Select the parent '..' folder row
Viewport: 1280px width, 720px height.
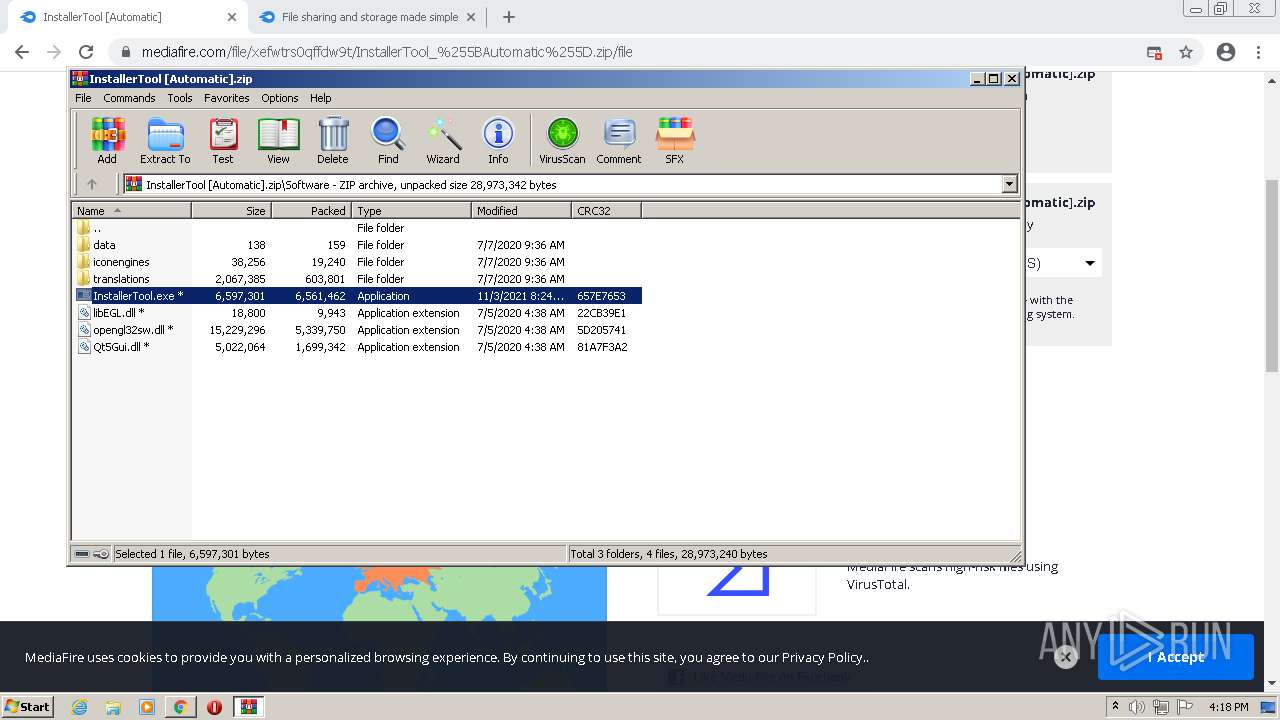pyautogui.click(x=357, y=228)
